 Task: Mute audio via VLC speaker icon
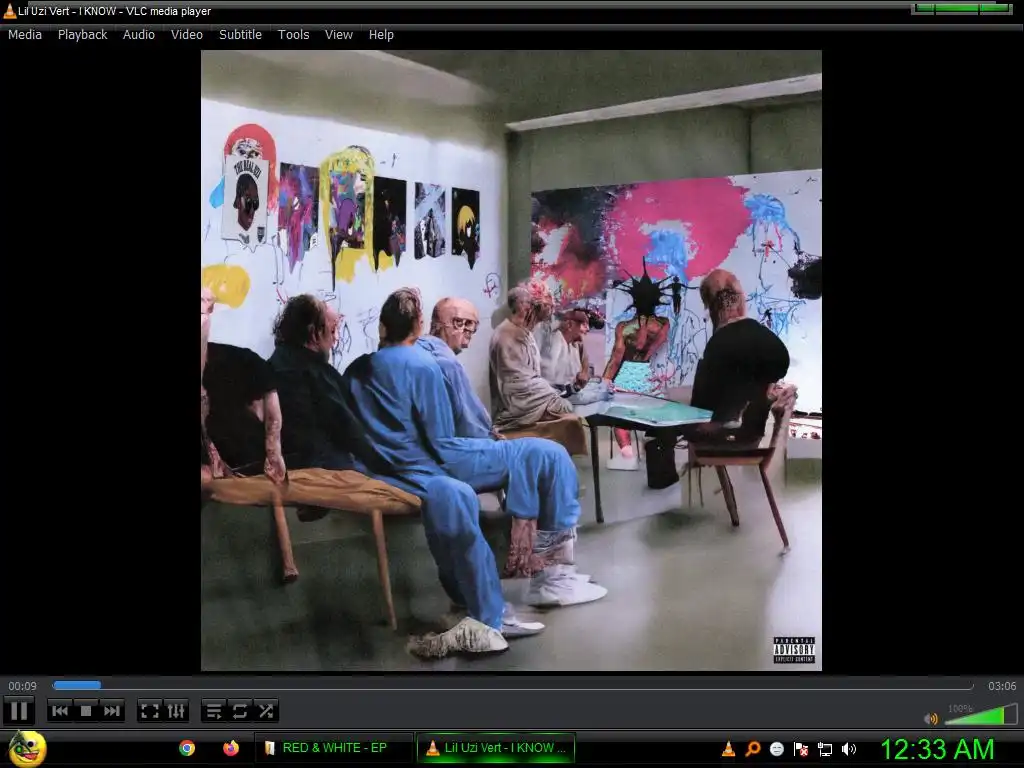(931, 718)
